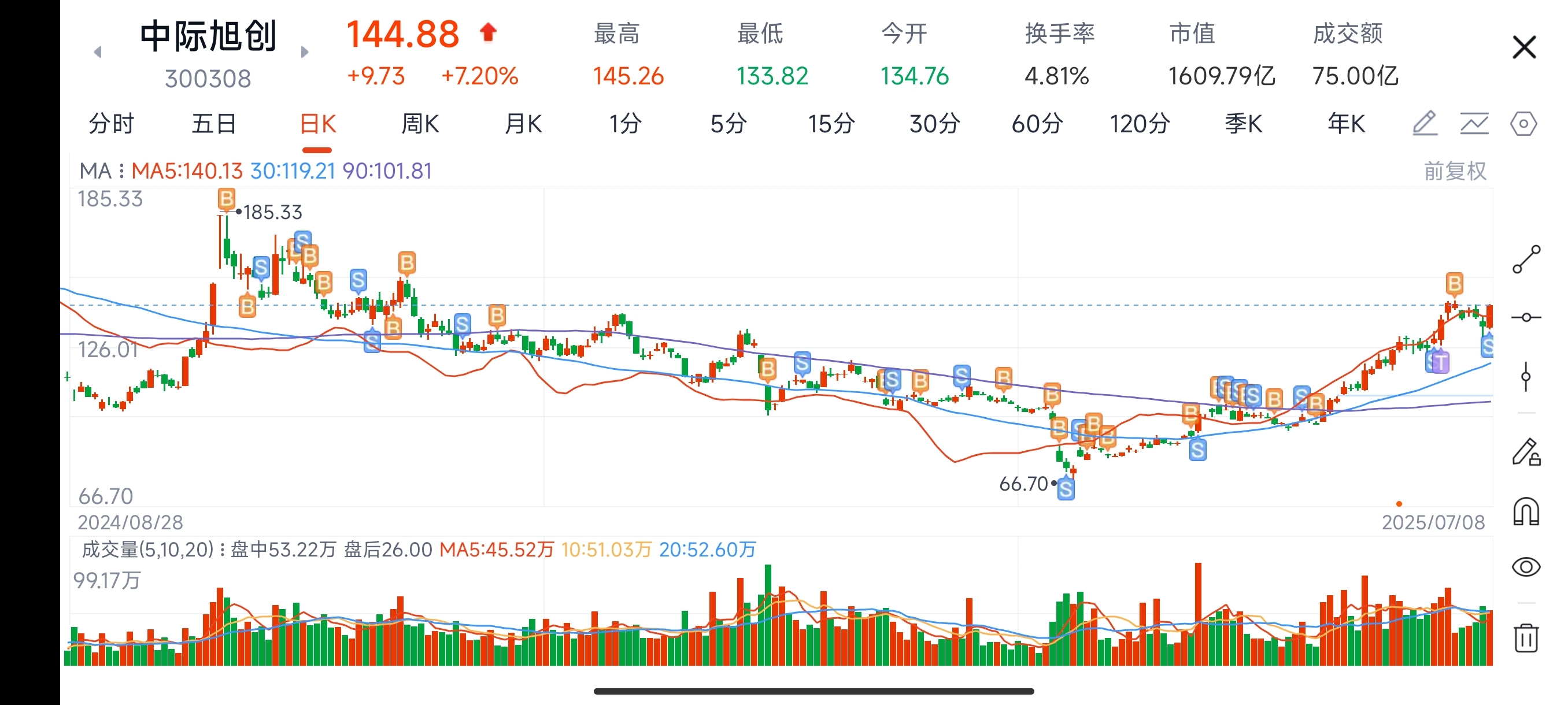
Task: Tap the S marker at the 66.70 low
Action: (x=1066, y=489)
